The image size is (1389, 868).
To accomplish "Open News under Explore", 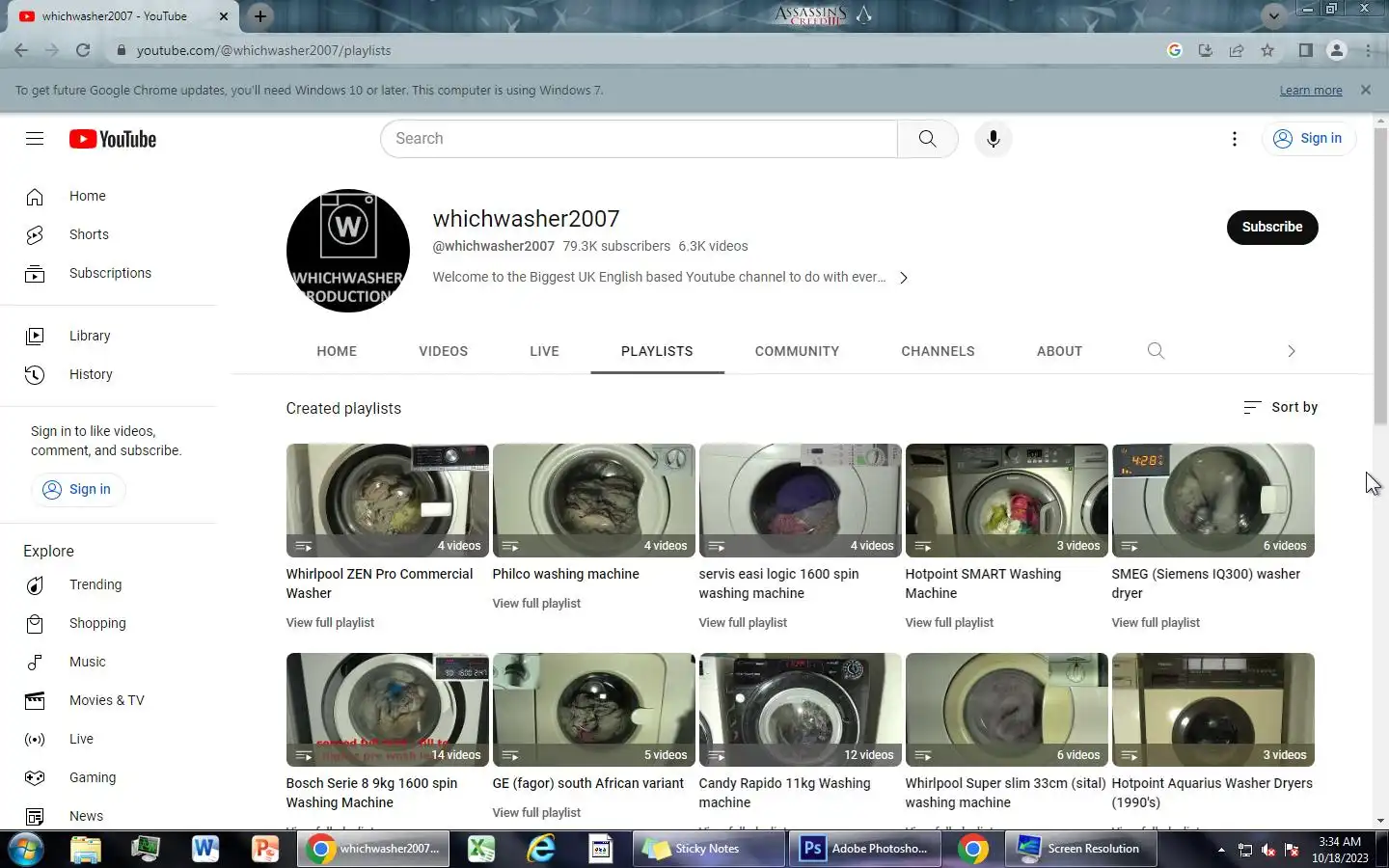I will pyautogui.click(x=108, y=816).
